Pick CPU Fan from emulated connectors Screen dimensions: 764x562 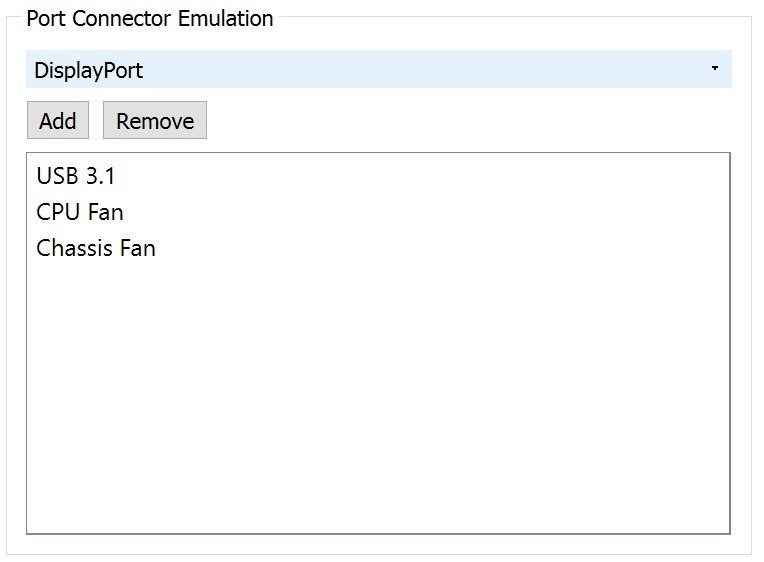click(80, 212)
